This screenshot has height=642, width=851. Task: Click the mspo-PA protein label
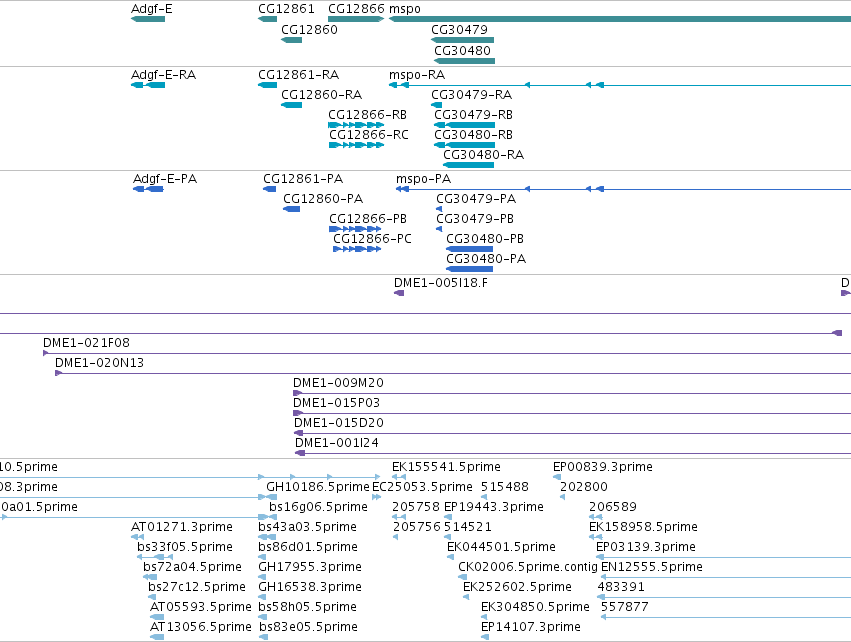pos(423,179)
